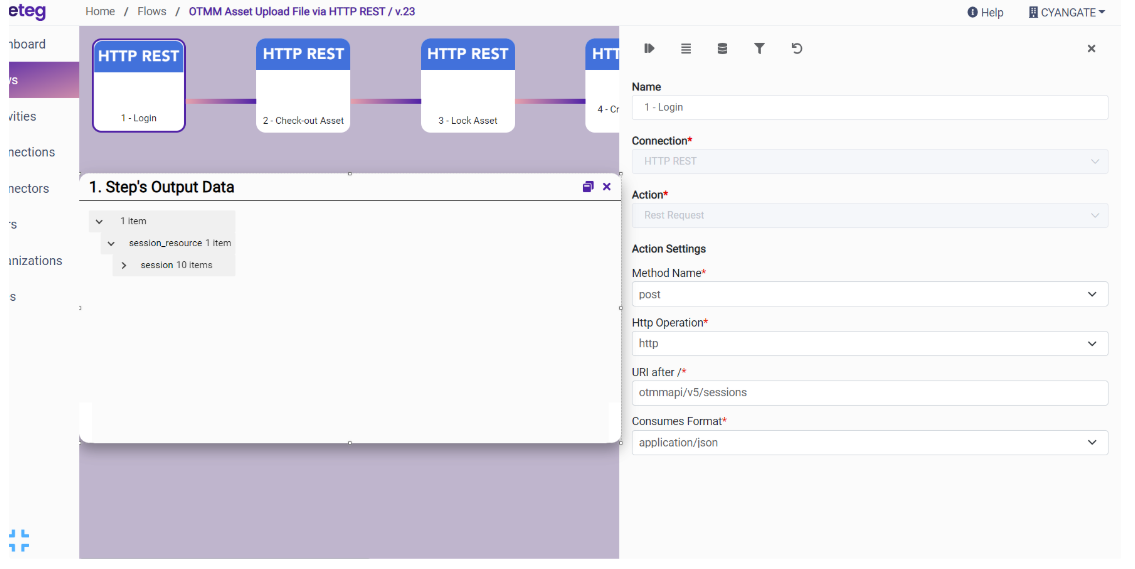This screenshot has width=1135, height=569.
Task: Click the Help question mark icon
Action: 972,12
